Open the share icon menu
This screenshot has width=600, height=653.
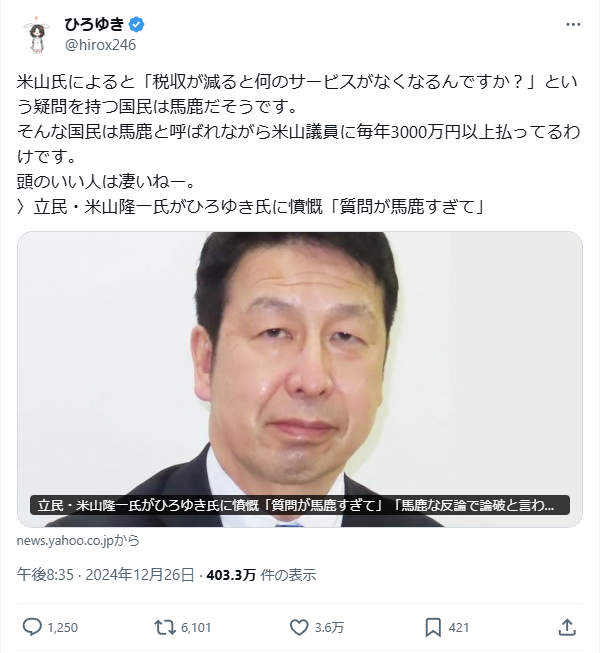pos(567,627)
